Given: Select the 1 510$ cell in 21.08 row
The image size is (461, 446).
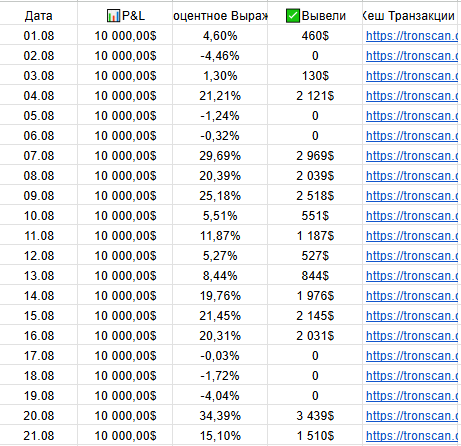Looking at the screenshot, I should click(315, 436).
